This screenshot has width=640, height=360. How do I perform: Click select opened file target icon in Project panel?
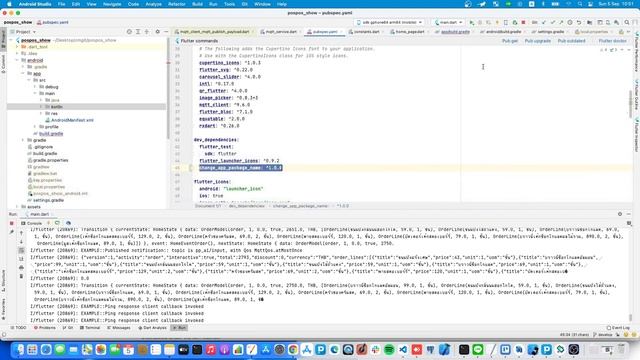pos(129,31)
